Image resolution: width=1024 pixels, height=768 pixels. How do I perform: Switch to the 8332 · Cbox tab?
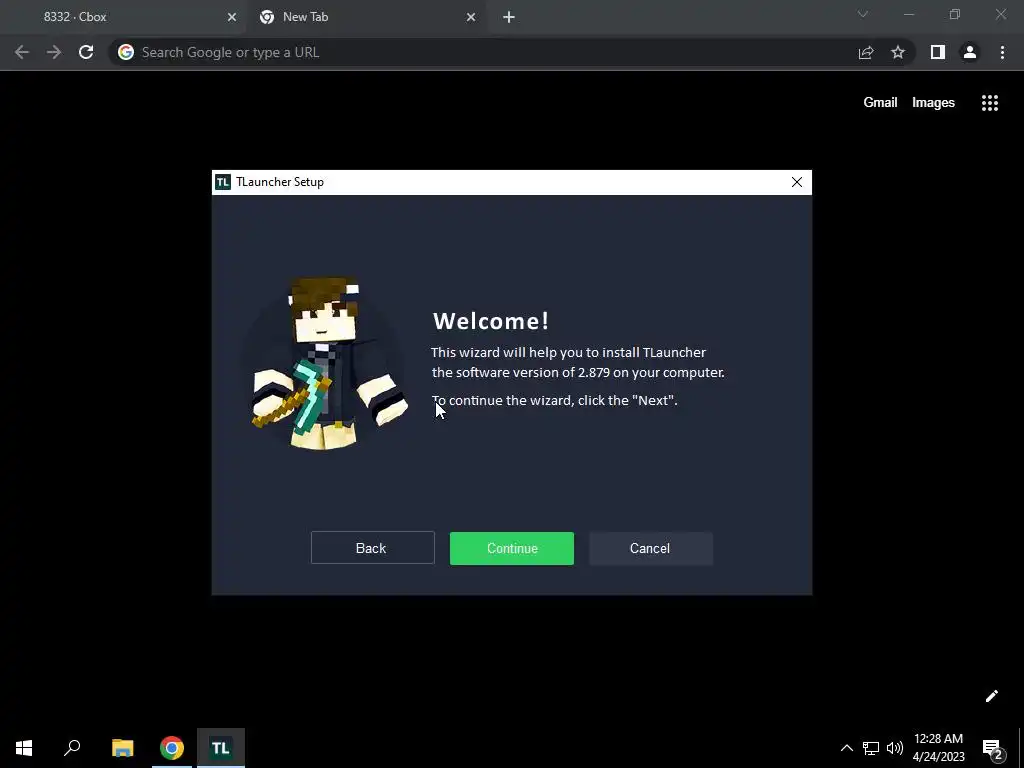tap(123, 17)
